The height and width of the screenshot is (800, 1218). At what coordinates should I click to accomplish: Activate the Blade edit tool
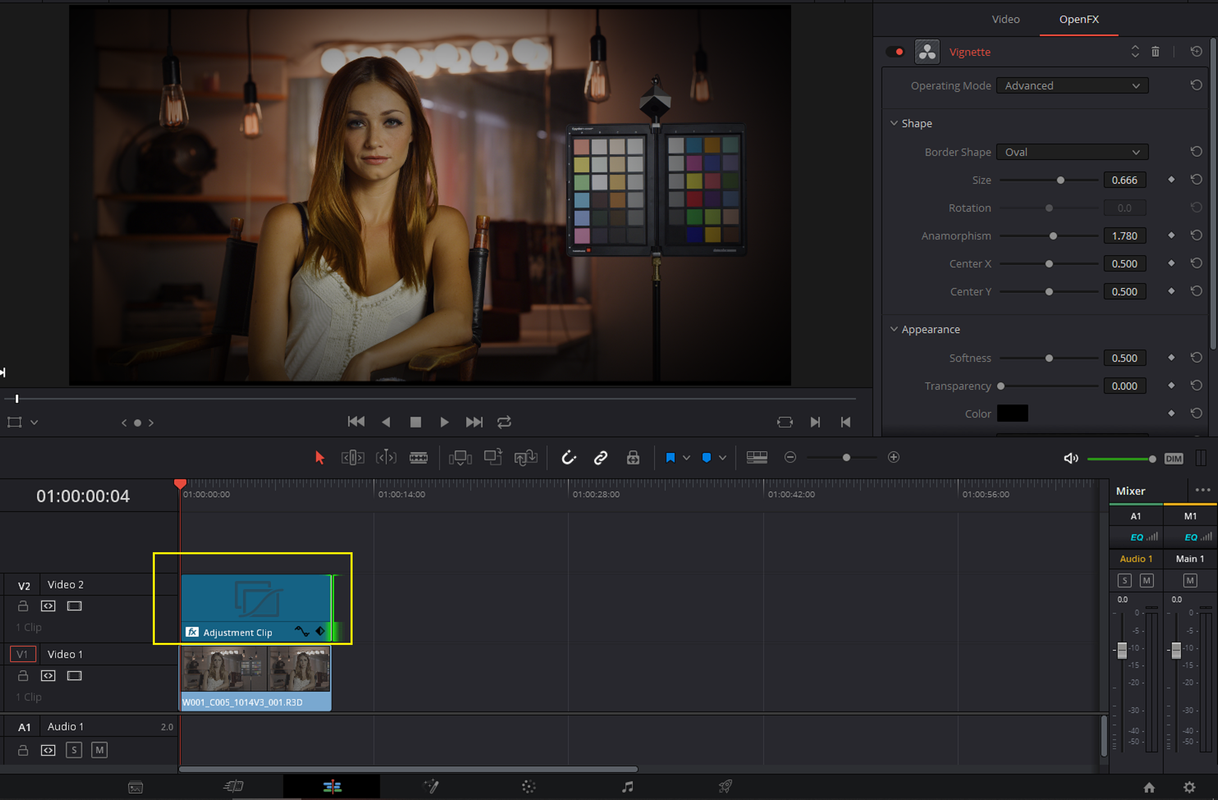(x=418, y=457)
